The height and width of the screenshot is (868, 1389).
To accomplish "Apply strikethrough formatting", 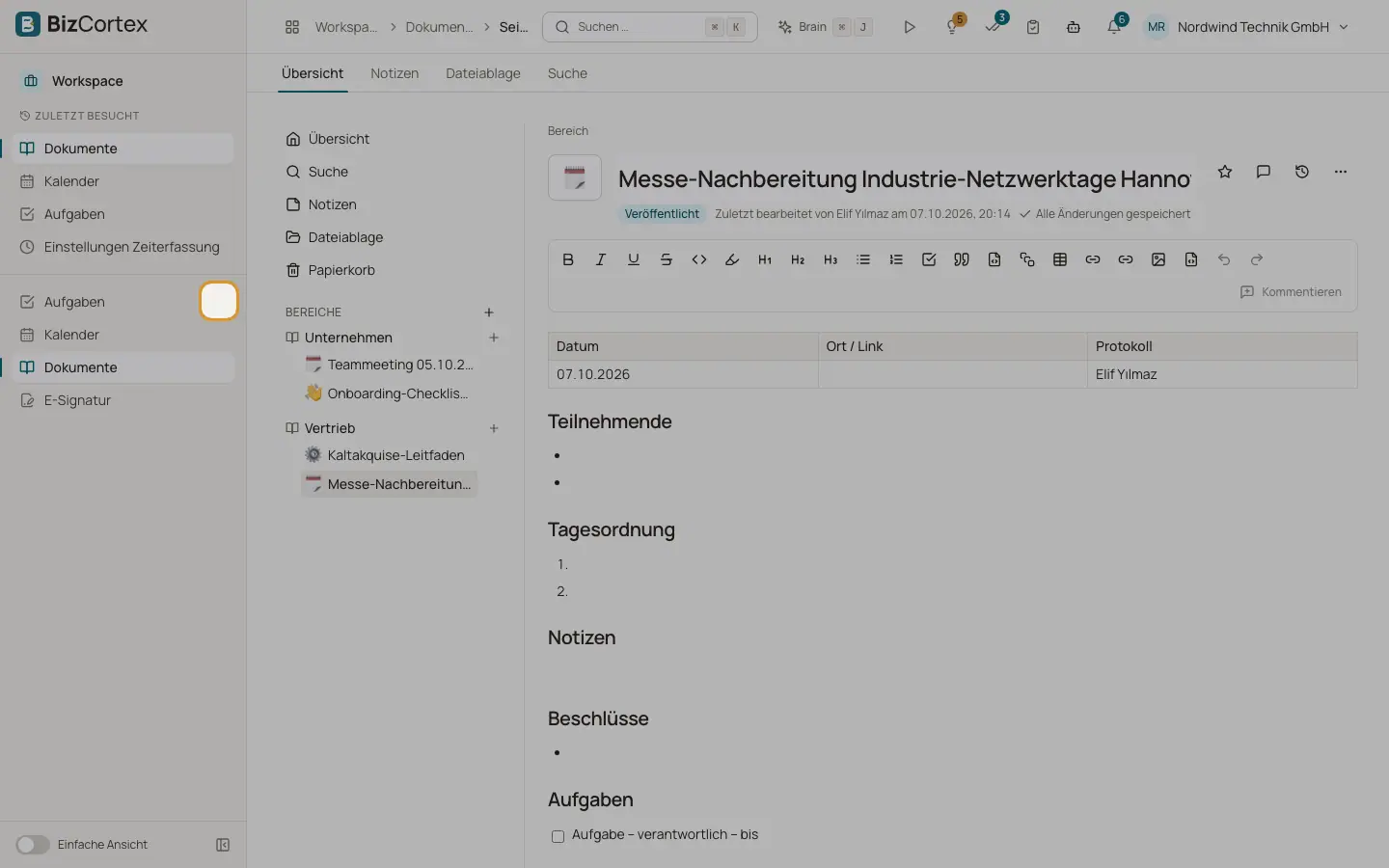I will 667,259.
